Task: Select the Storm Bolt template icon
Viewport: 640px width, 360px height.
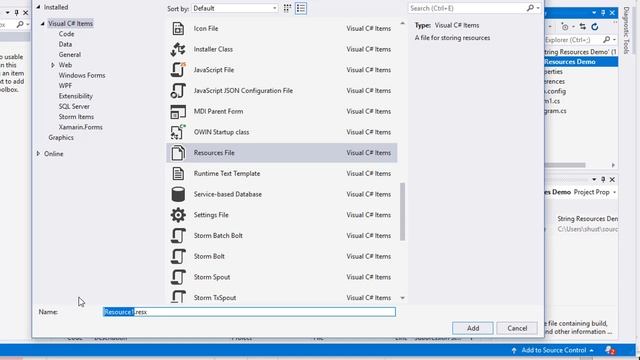Action: point(178,256)
